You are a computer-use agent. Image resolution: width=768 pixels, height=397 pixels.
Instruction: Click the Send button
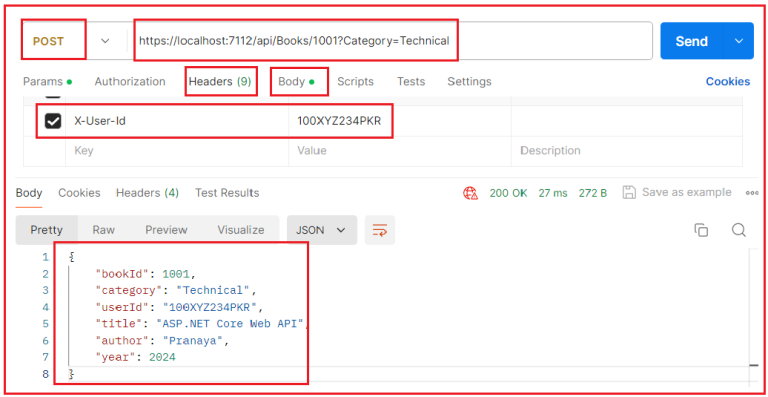click(692, 41)
